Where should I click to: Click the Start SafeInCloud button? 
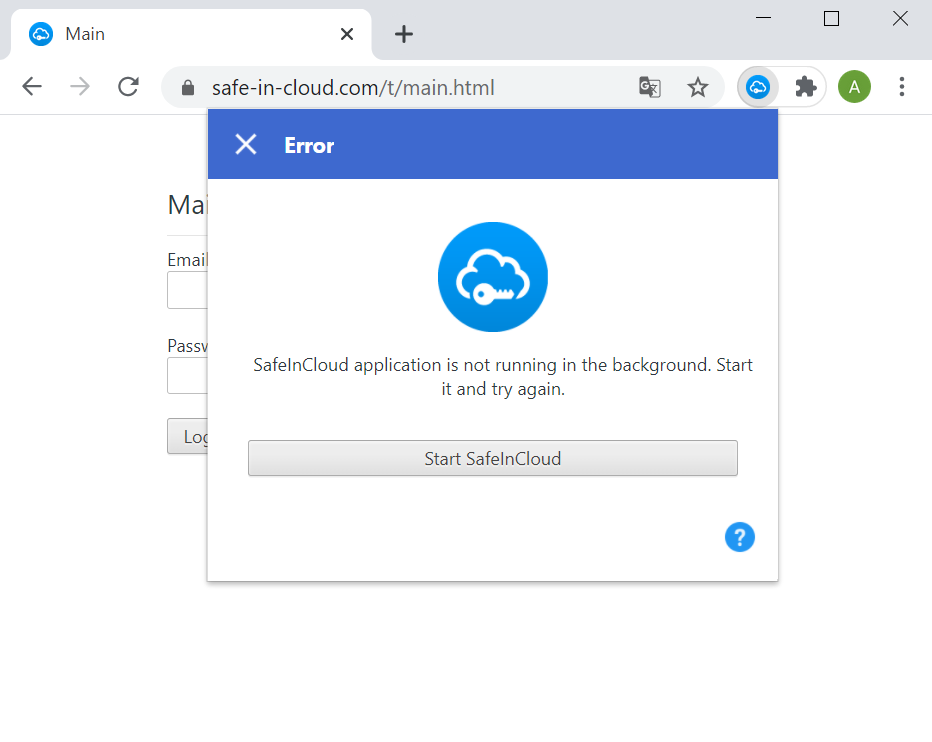point(493,458)
